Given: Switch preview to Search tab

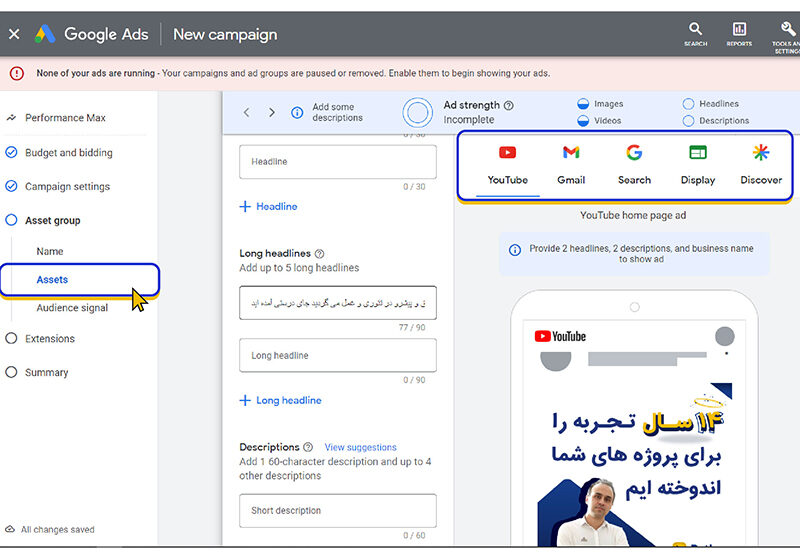Looking at the screenshot, I should click(x=634, y=165).
